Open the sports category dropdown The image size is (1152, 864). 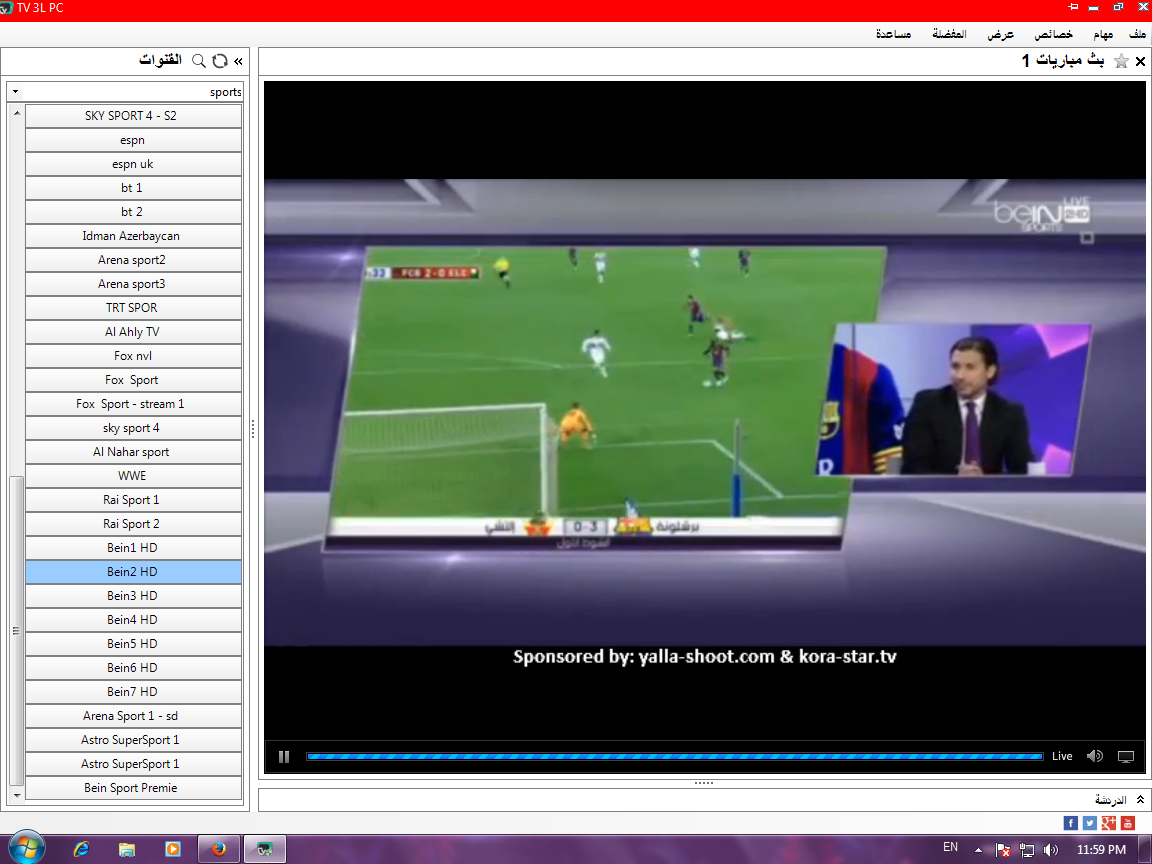coord(15,92)
